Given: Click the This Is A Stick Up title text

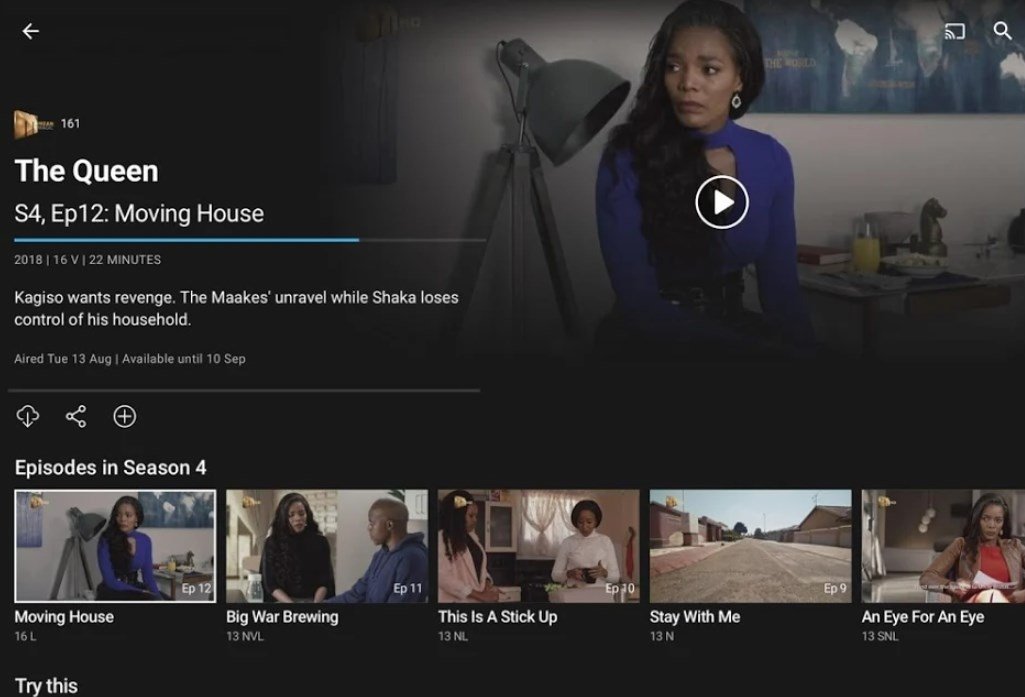Looking at the screenshot, I should pos(497,617).
